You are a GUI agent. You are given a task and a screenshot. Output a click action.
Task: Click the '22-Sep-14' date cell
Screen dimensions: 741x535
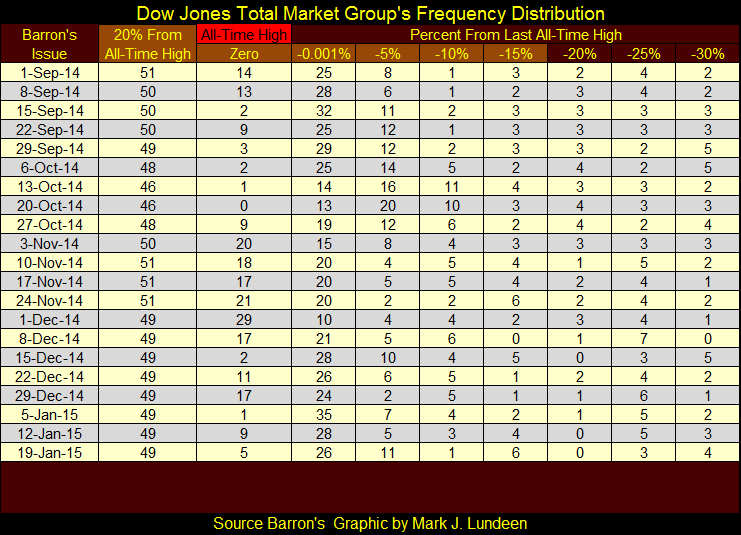tap(50, 129)
